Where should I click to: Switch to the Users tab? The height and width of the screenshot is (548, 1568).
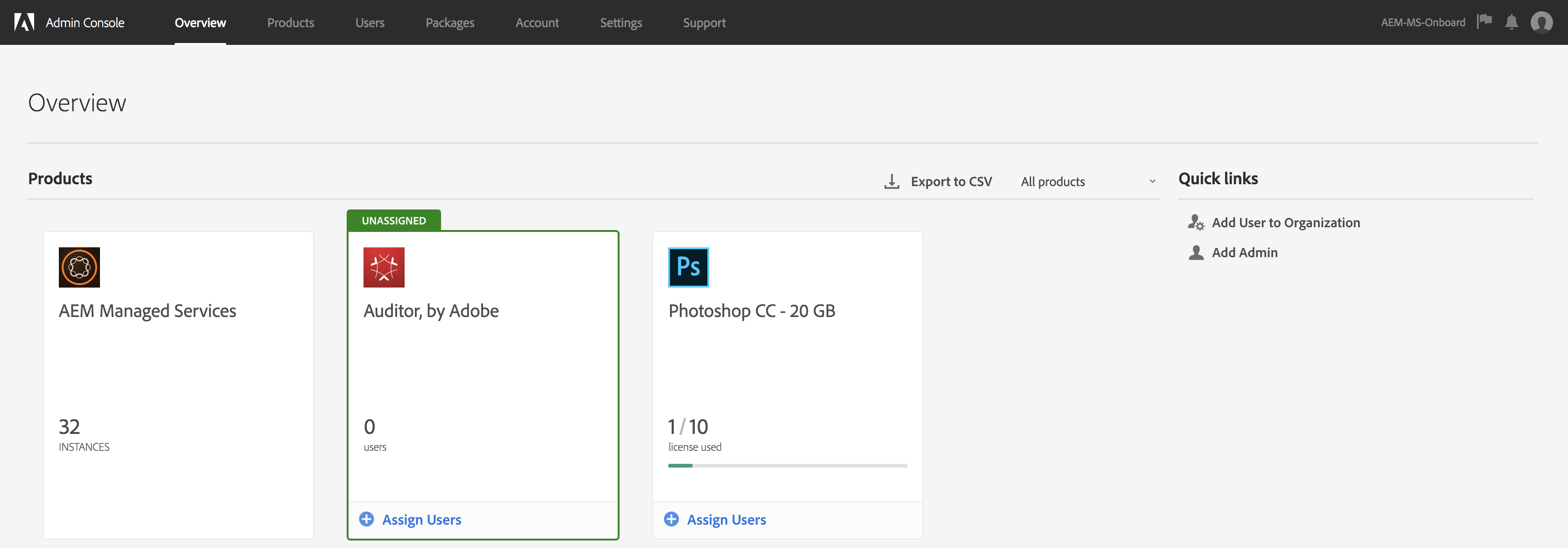370,22
